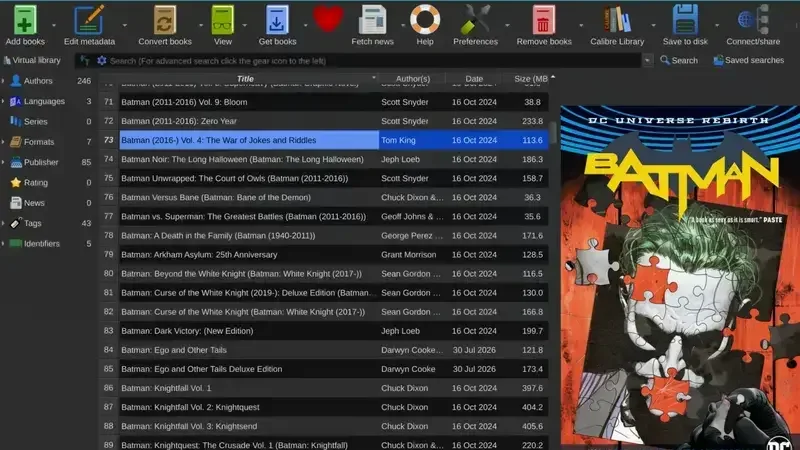Image resolution: width=800 pixels, height=450 pixels.
Task: Sort by the Author(s) column header
Action: tap(412, 79)
